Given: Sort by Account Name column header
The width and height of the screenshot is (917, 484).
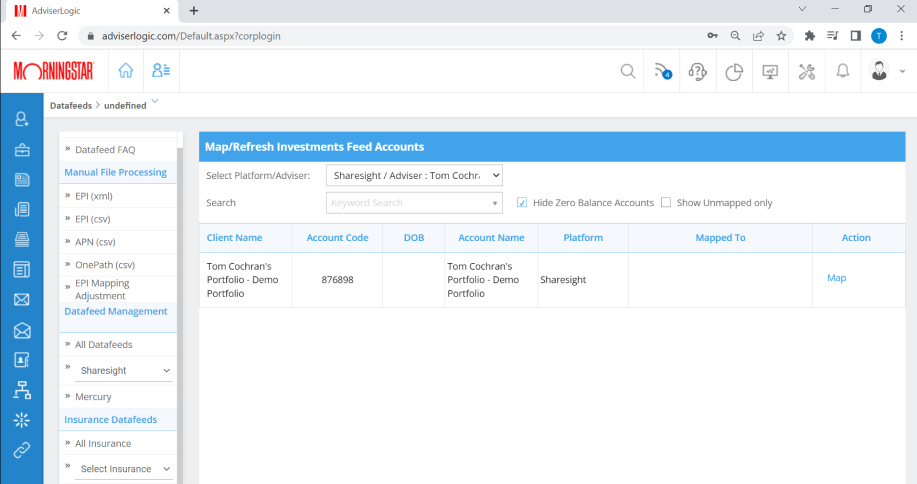Looking at the screenshot, I should pyautogui.click(x=491, y=237).
